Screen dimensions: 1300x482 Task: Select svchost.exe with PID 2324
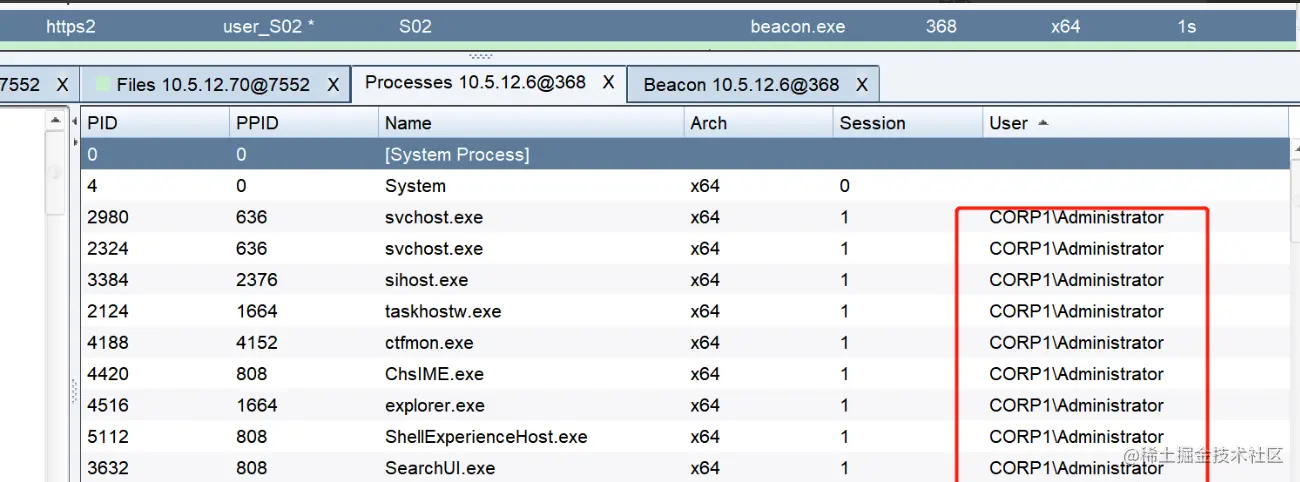pyautogui.click(x=434, y=248)
